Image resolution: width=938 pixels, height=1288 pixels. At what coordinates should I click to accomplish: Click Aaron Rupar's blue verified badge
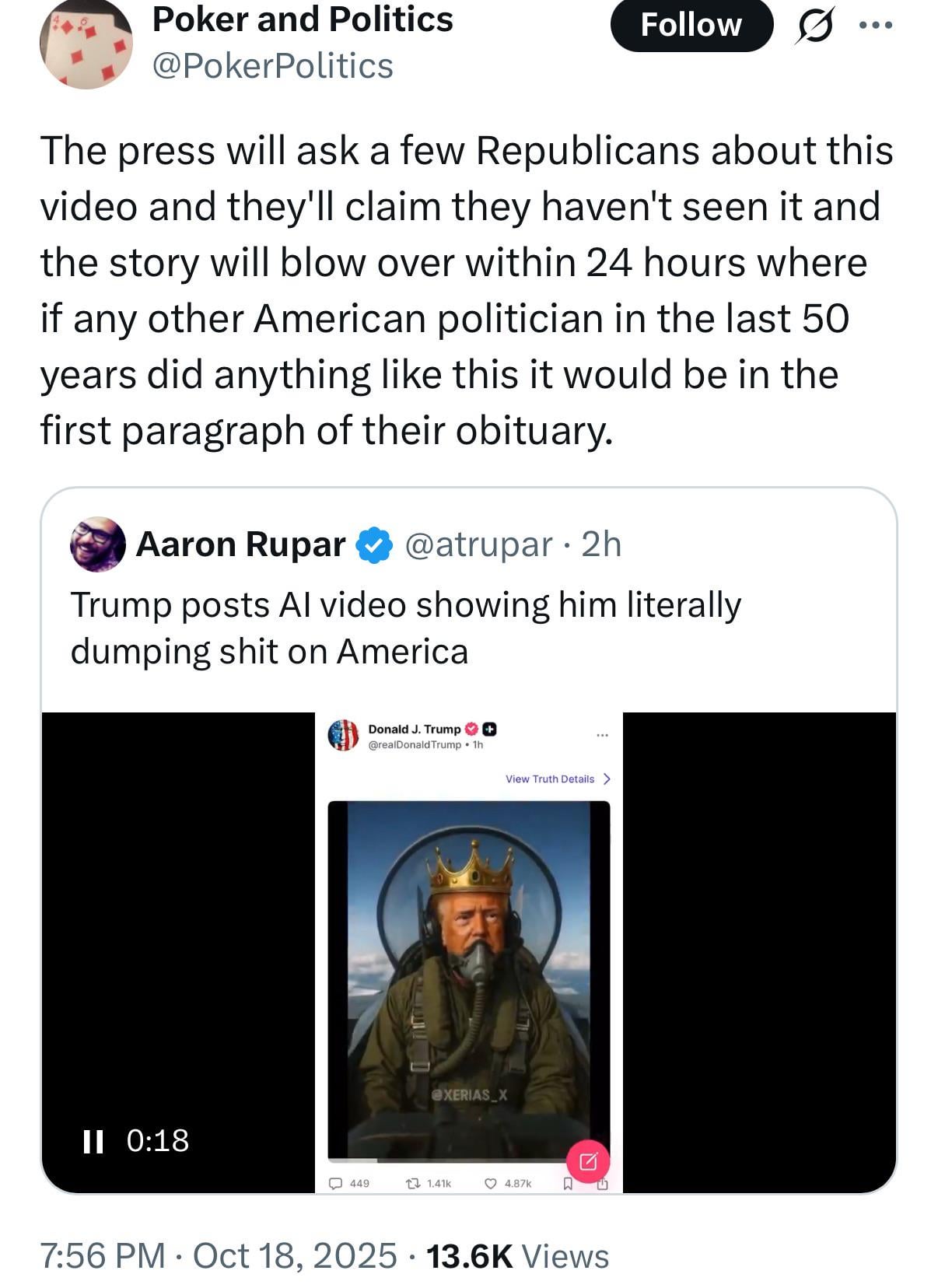coord(374,545)
